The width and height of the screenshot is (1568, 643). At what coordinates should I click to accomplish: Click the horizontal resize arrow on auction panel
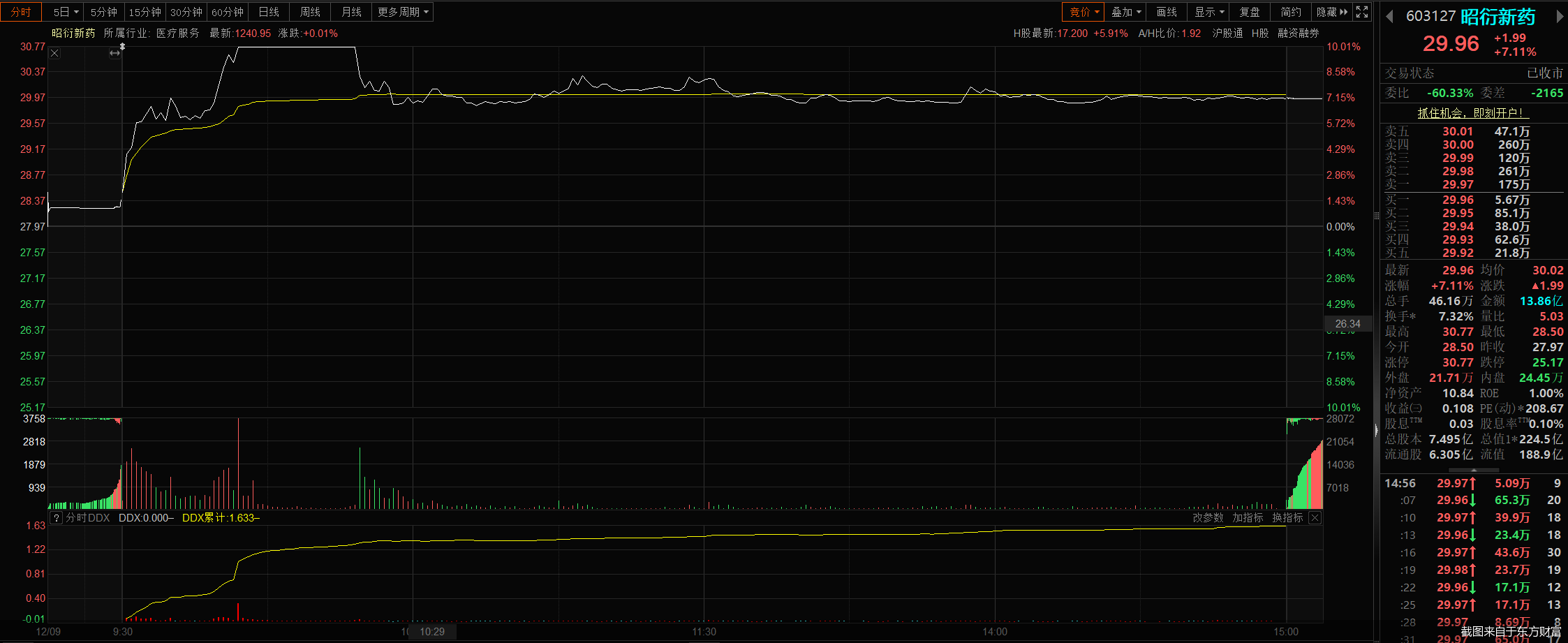point(114,54)
